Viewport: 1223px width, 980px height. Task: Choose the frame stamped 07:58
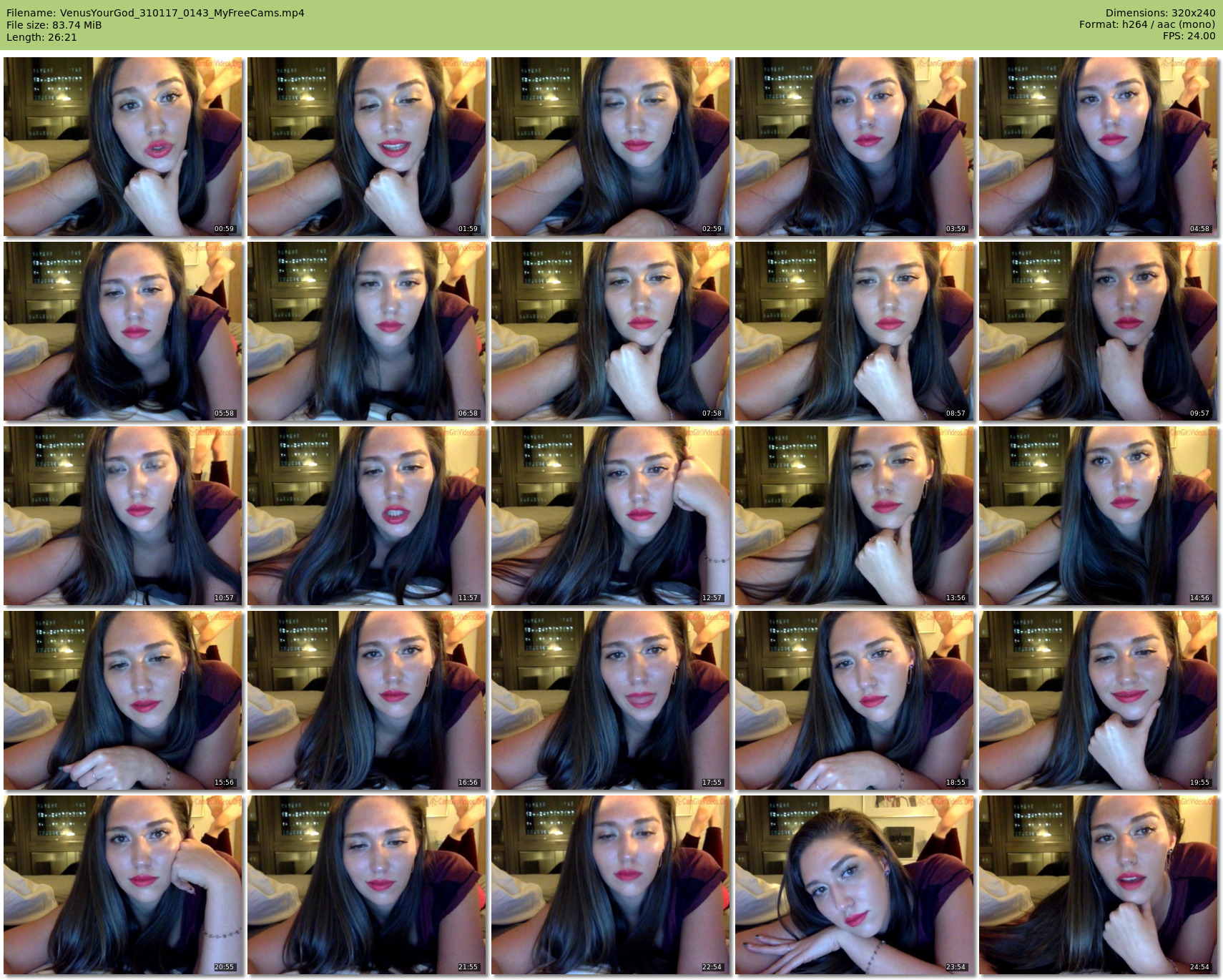point(611,331)
